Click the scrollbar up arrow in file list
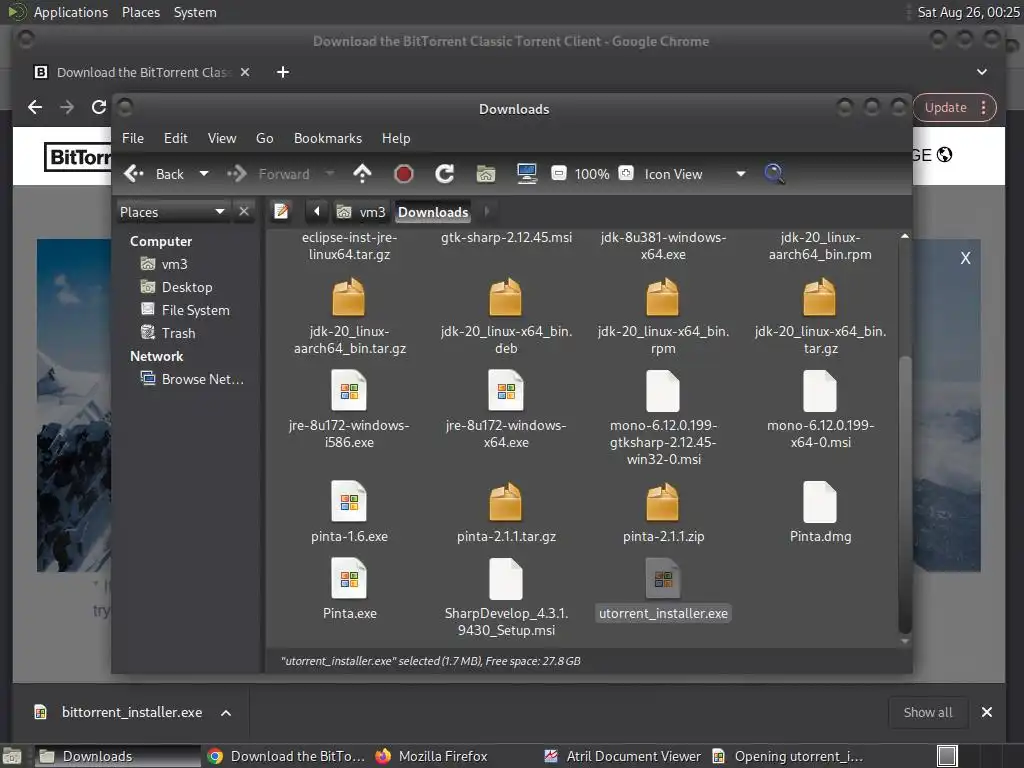Screen dimensions: 1024x768 click(904, 236)
